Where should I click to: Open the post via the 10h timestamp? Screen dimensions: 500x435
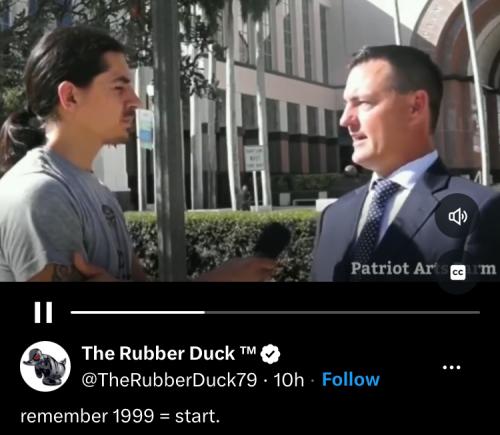click(289, 380)
